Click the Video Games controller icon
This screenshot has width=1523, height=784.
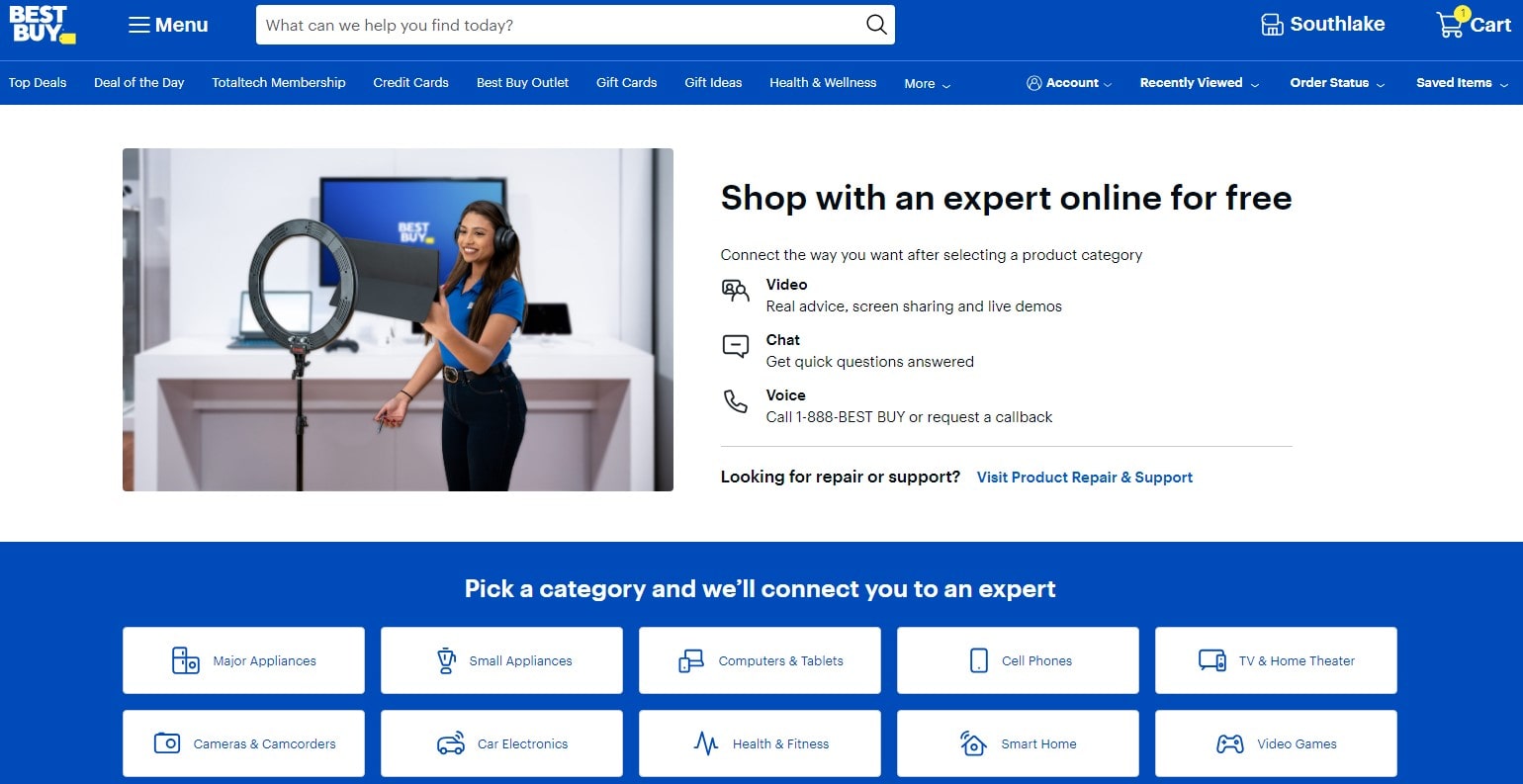coord(1230,743)
